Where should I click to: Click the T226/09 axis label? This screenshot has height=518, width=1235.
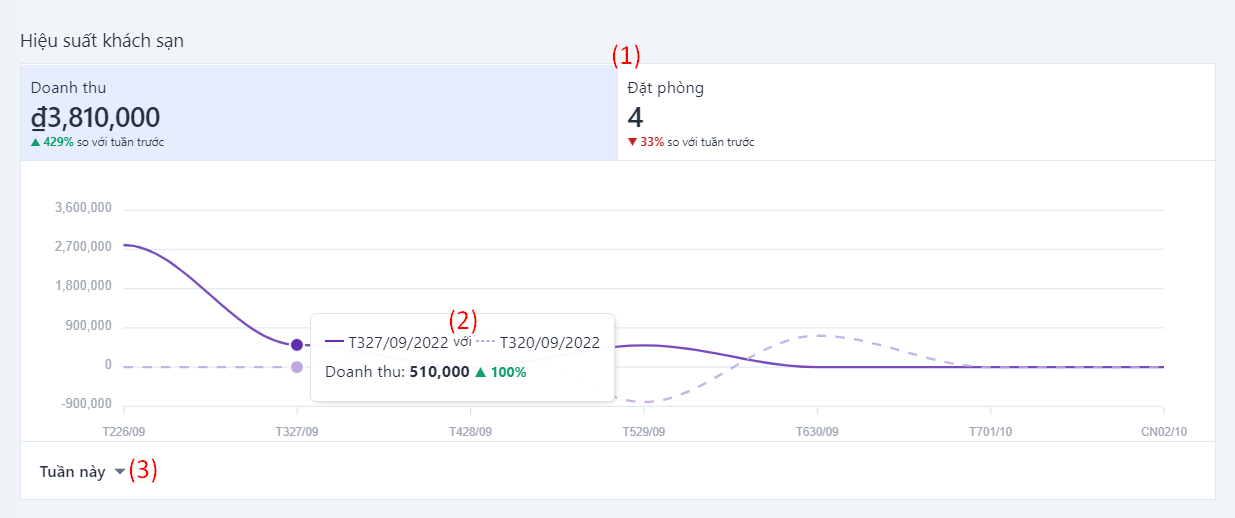[124, 432]
